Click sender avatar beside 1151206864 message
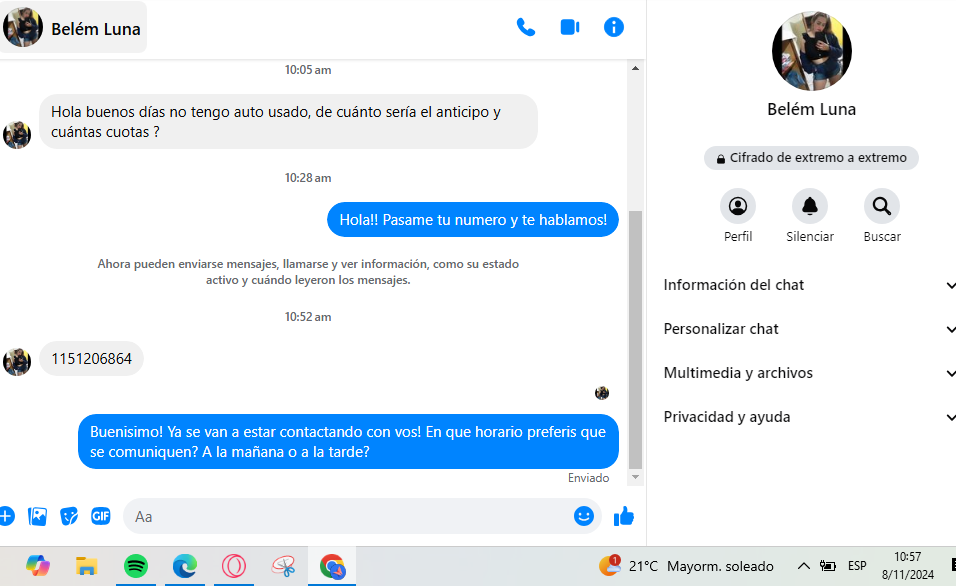The height and width of the screenshot is (586, 956). [17, 362]
